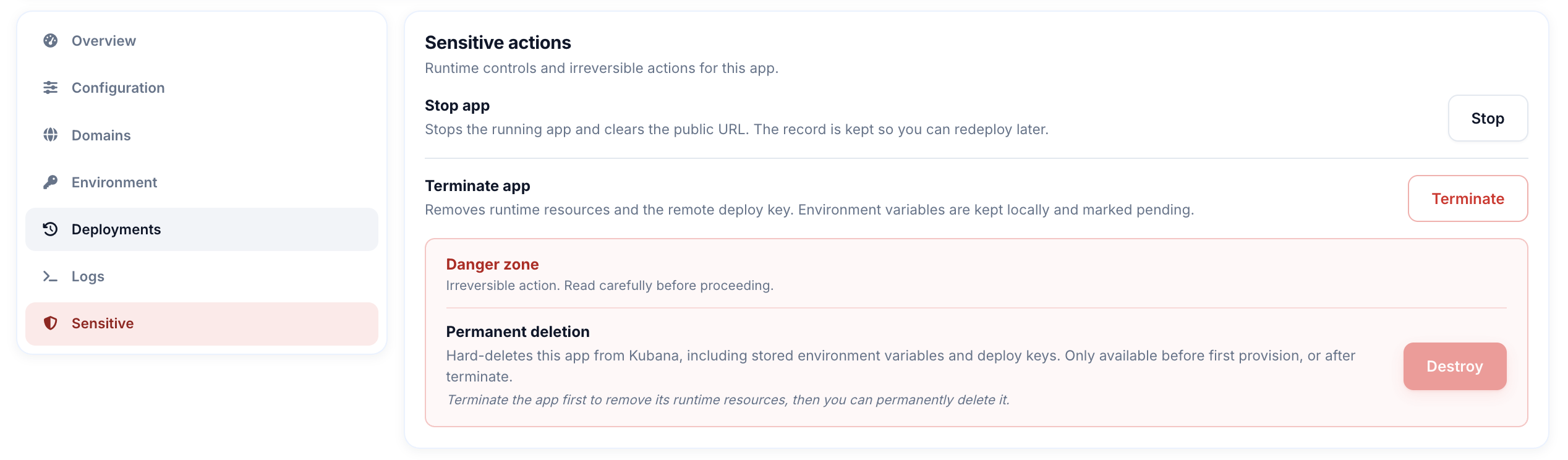
Task: Click the Stop app title
Action: tap(457, 106)
